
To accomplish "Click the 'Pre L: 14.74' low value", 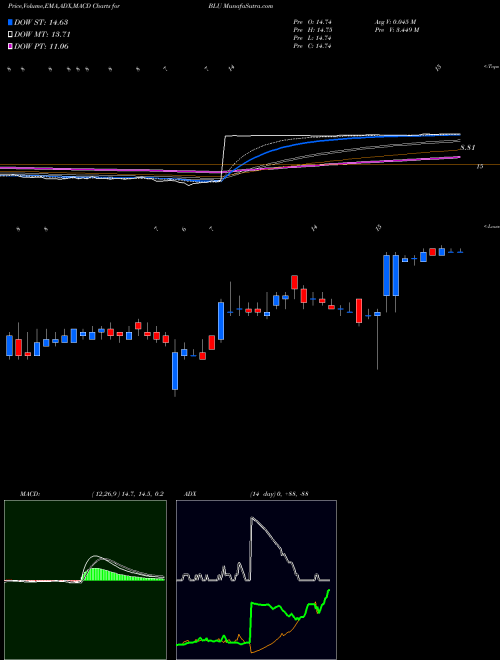I will (313, 38).
